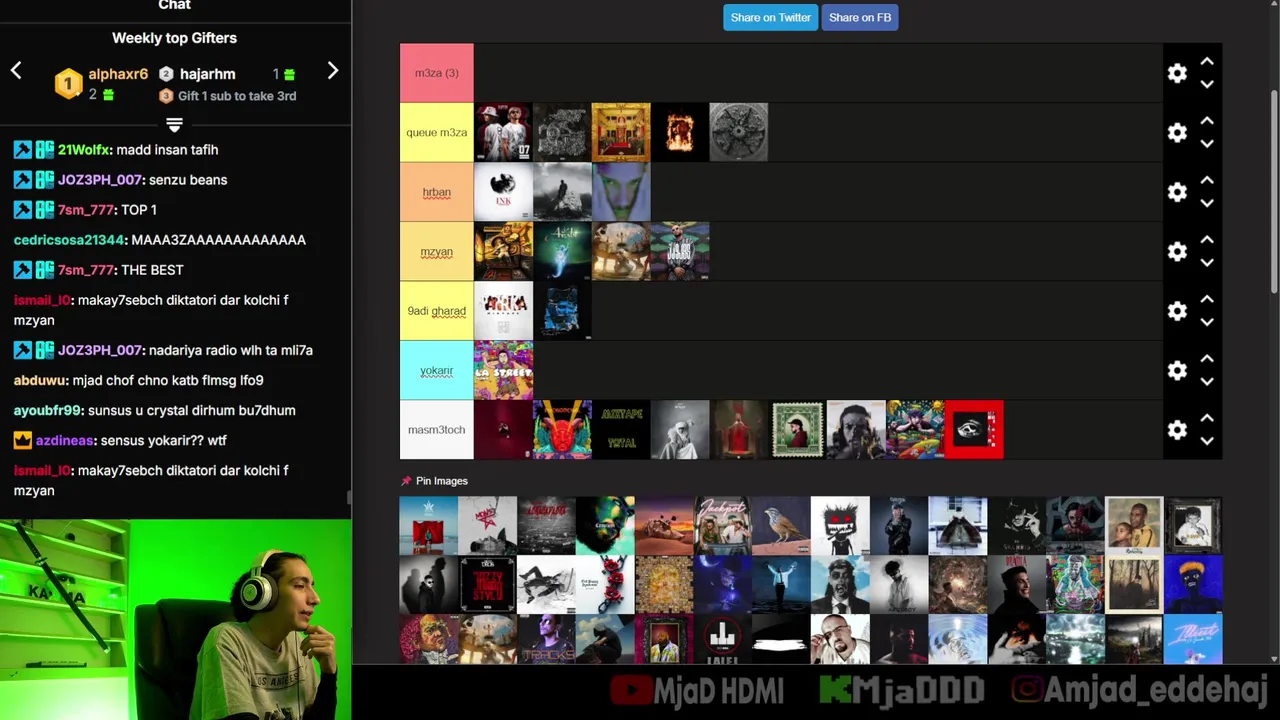Open settings gear for 9adi gharad tier
The width and height of the screenshot is (1280, 720).
[1177, 311]
